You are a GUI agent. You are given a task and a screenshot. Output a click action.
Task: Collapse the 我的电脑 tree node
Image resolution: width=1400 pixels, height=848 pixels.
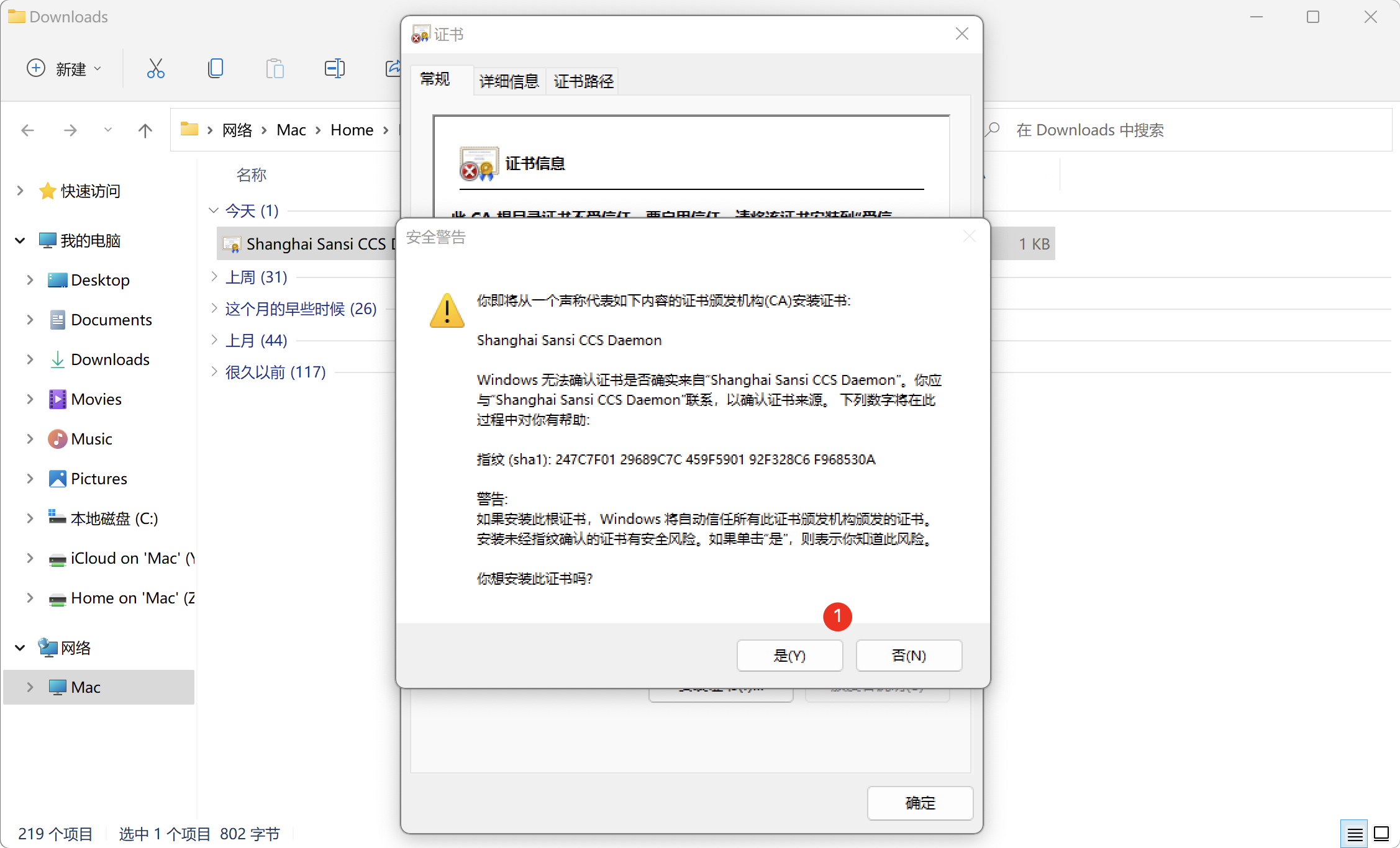pos(20,241)
